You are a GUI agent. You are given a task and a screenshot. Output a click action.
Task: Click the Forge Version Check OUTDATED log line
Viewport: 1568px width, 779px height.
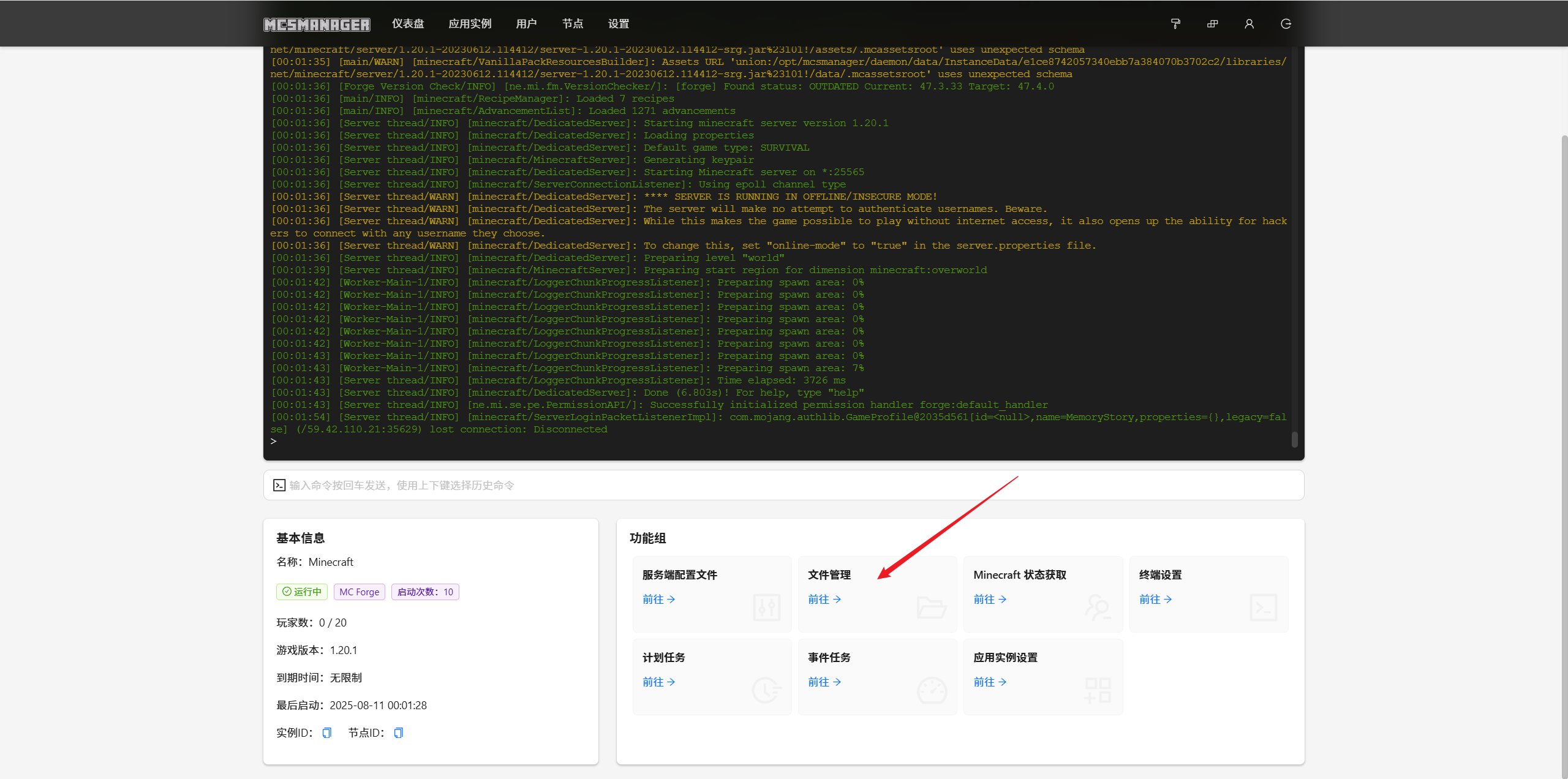click(662, 86)
